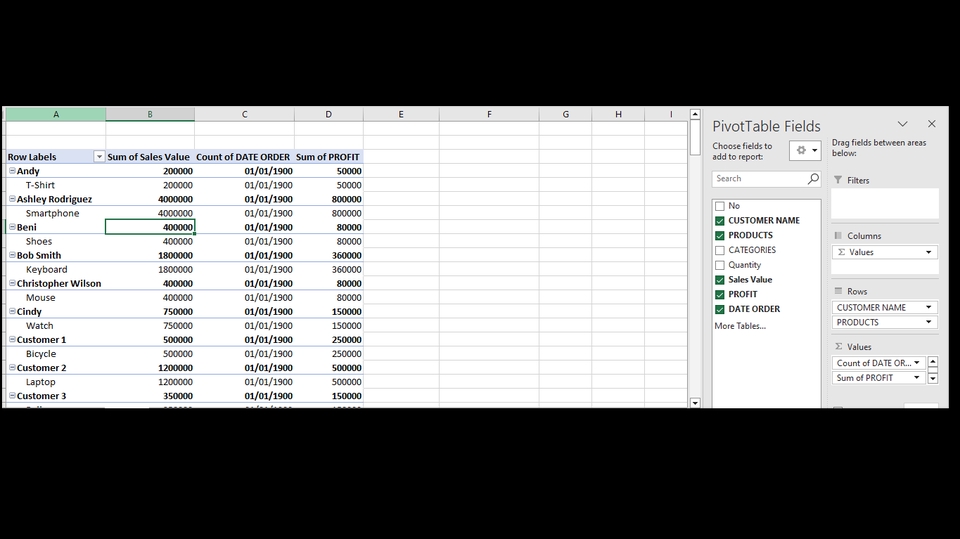Click the Filters area drop box
The height and width of the screenshot is (539, 960).
[x=885, y=203]
